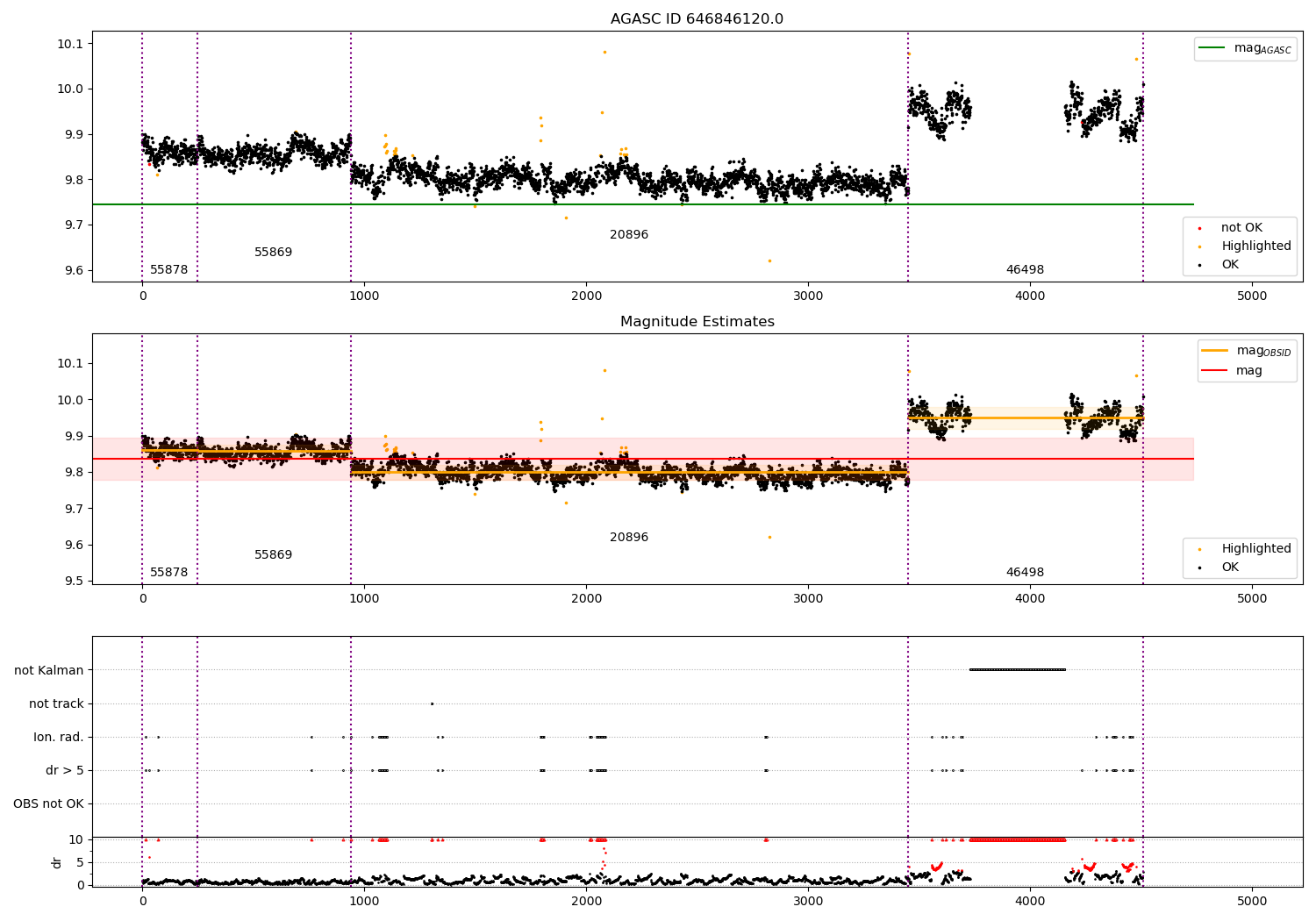The height and width of the screenshot is (921, 1316).
Task: Select 'Highlighted' legend entry in Magnitude Estimates plot
Action: (1255, 549)
